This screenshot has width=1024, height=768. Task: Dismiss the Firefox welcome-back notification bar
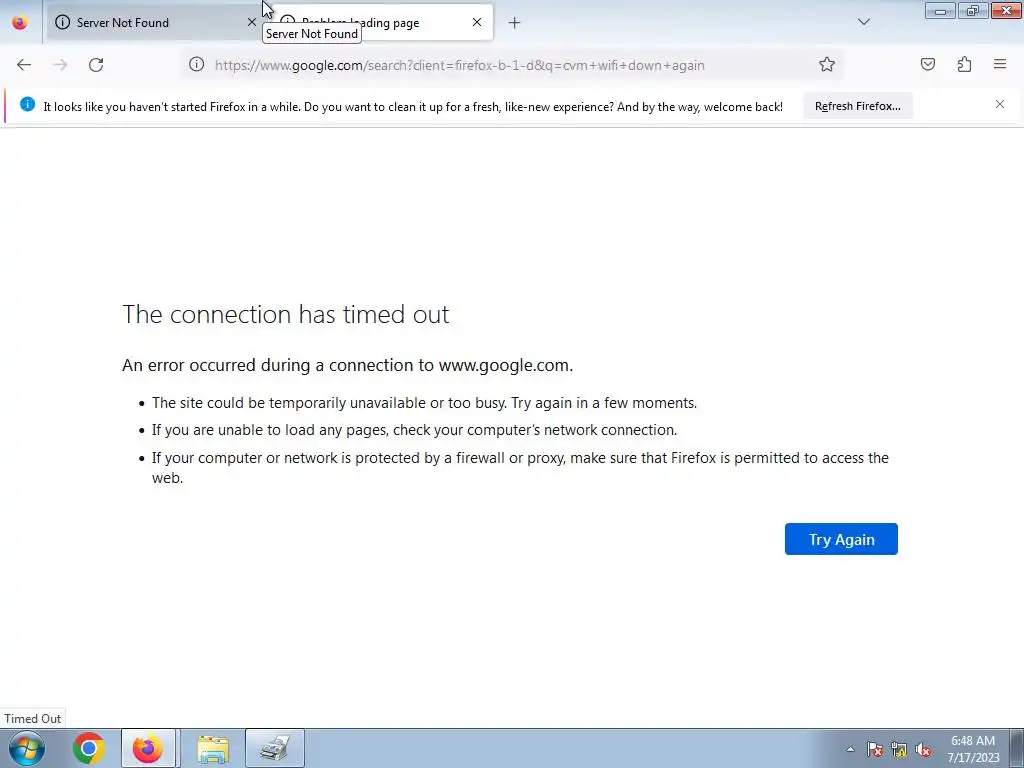pos(1000,104)
